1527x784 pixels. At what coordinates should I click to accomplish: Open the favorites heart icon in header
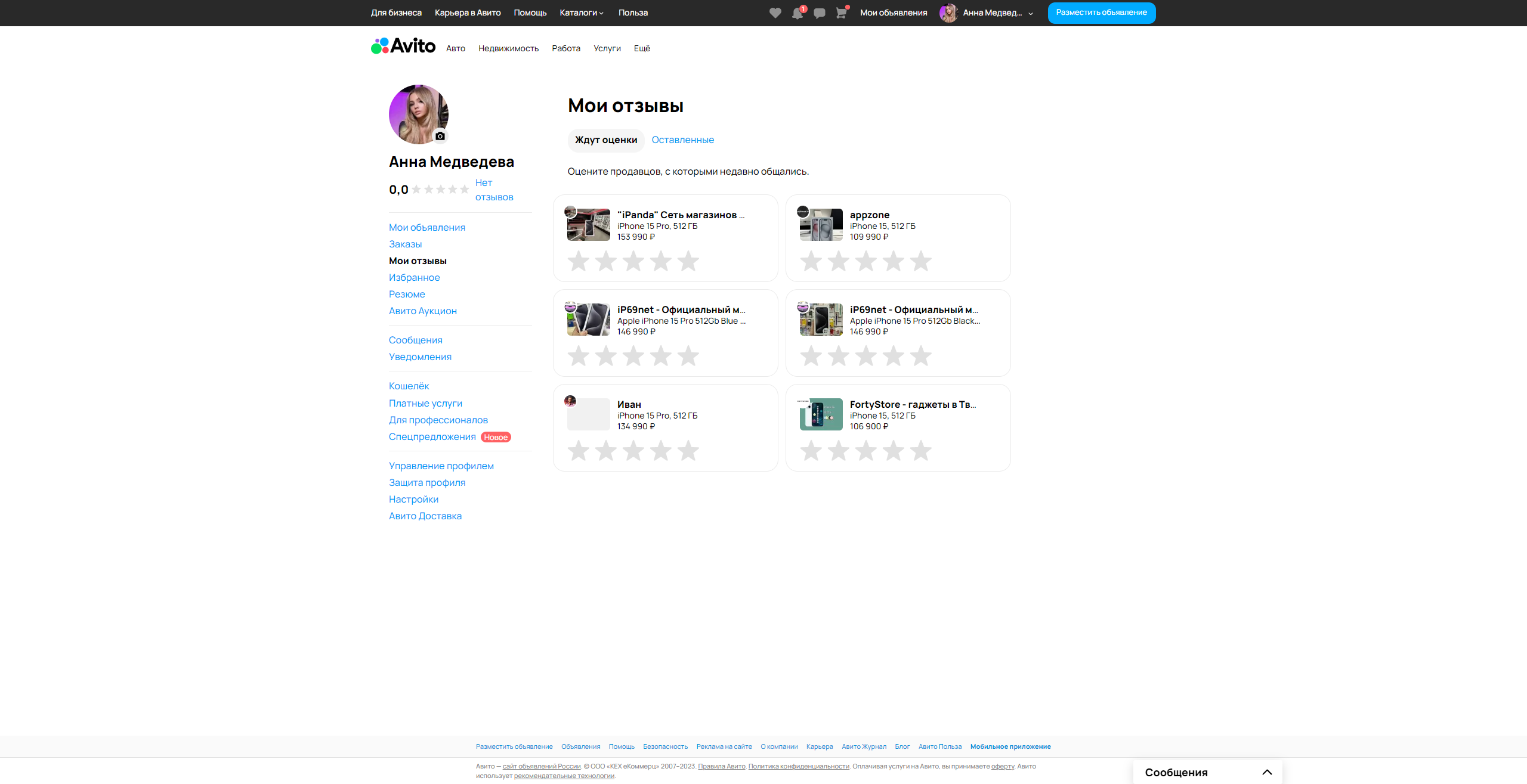tap(775, 13)
